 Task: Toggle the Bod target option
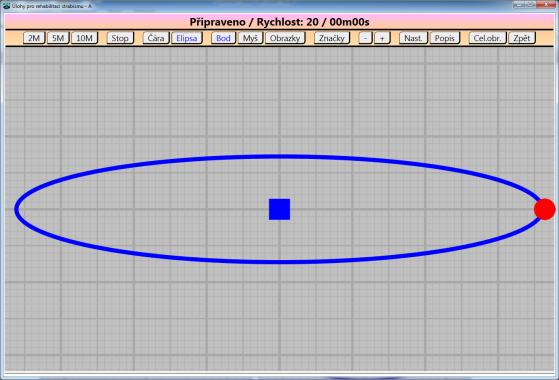point(223,38)
